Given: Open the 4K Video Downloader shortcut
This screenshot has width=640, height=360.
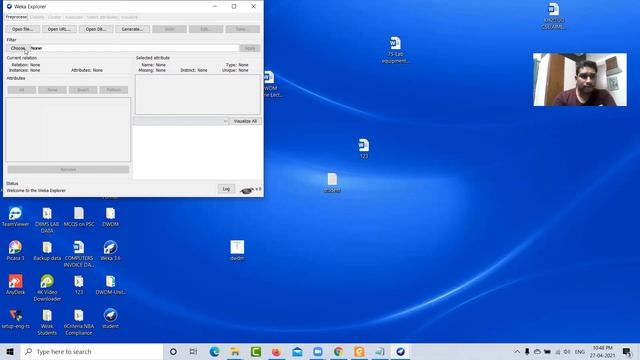Looking at the screenshot, I should click(x=47, y=287).
